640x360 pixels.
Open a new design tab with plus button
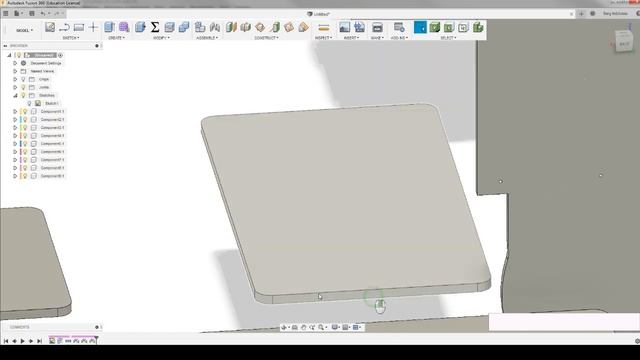[x=581, y=13]
